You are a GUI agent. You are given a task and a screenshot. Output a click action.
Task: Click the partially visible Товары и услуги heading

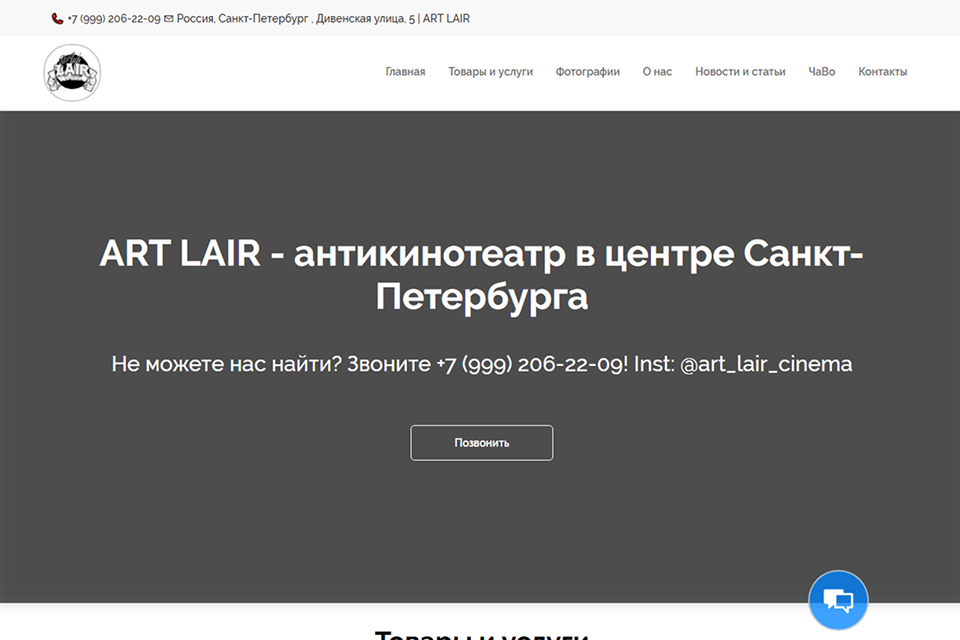tap(481, 634)
